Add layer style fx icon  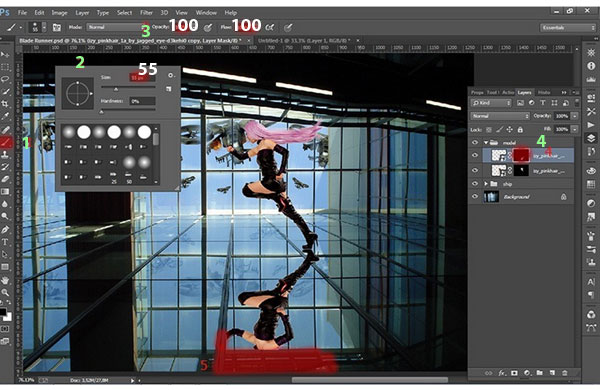coord(502,373)
